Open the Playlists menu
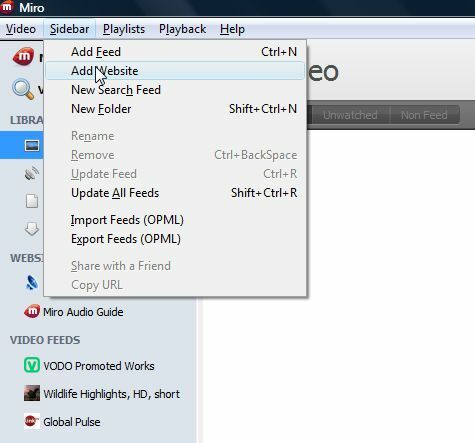The height and width of the screenshot is (443, 475). (x=124, y=29)
